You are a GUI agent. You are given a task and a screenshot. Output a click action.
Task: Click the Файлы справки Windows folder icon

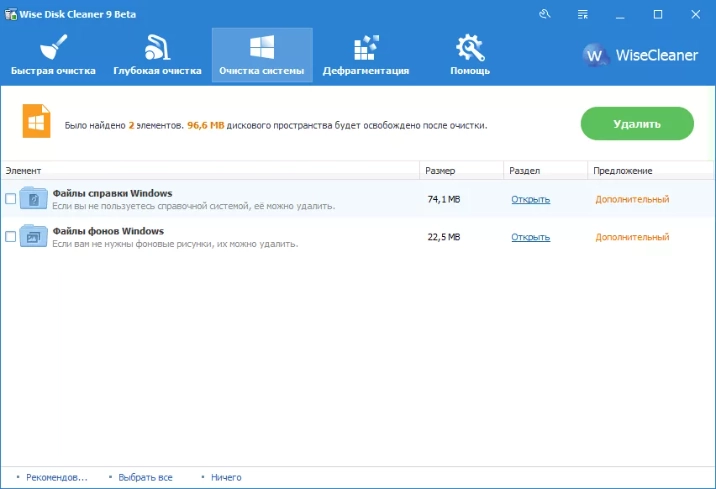tap(34, 199)
